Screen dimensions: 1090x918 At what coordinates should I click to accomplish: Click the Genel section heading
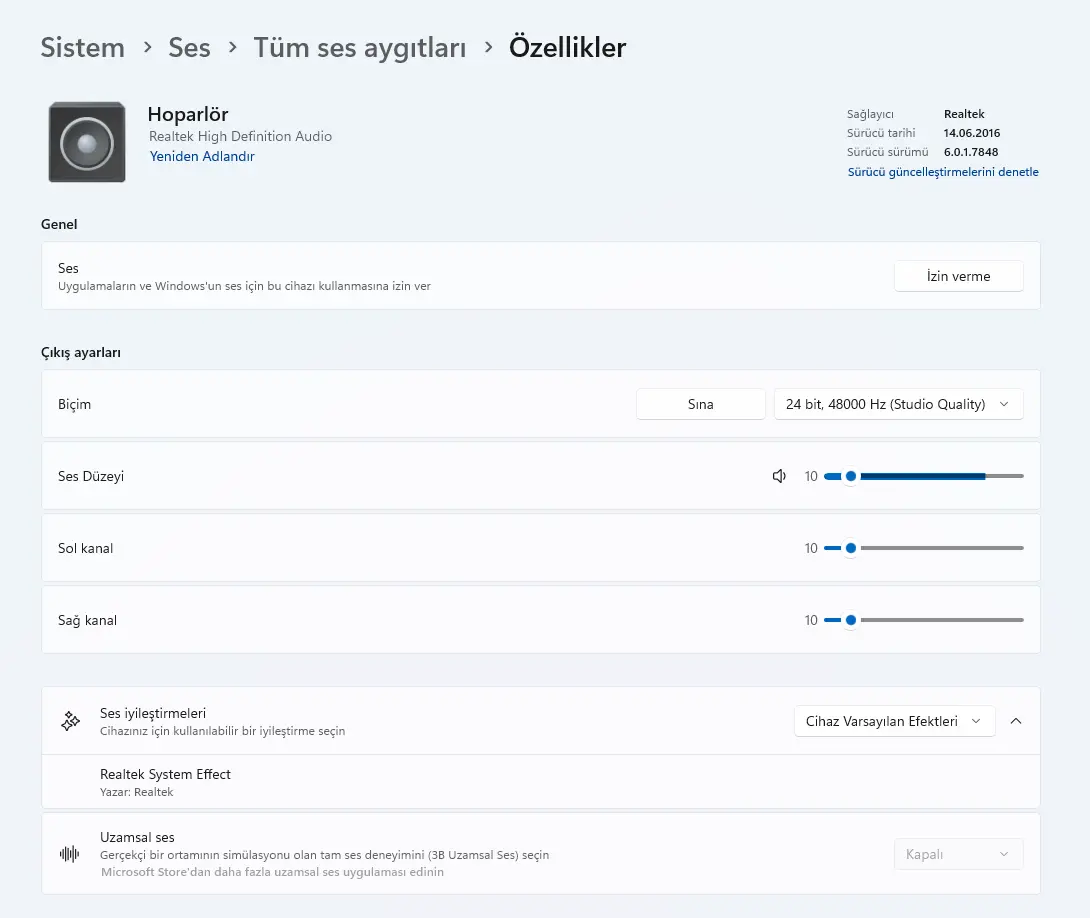click(59, 224)
